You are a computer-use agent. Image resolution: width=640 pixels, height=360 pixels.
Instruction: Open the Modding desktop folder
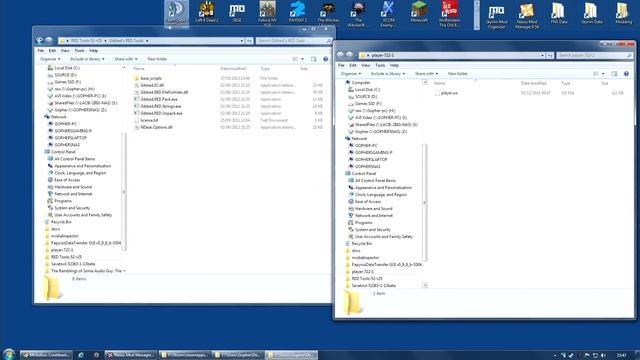pyautogui.click(x=623, y=14)
